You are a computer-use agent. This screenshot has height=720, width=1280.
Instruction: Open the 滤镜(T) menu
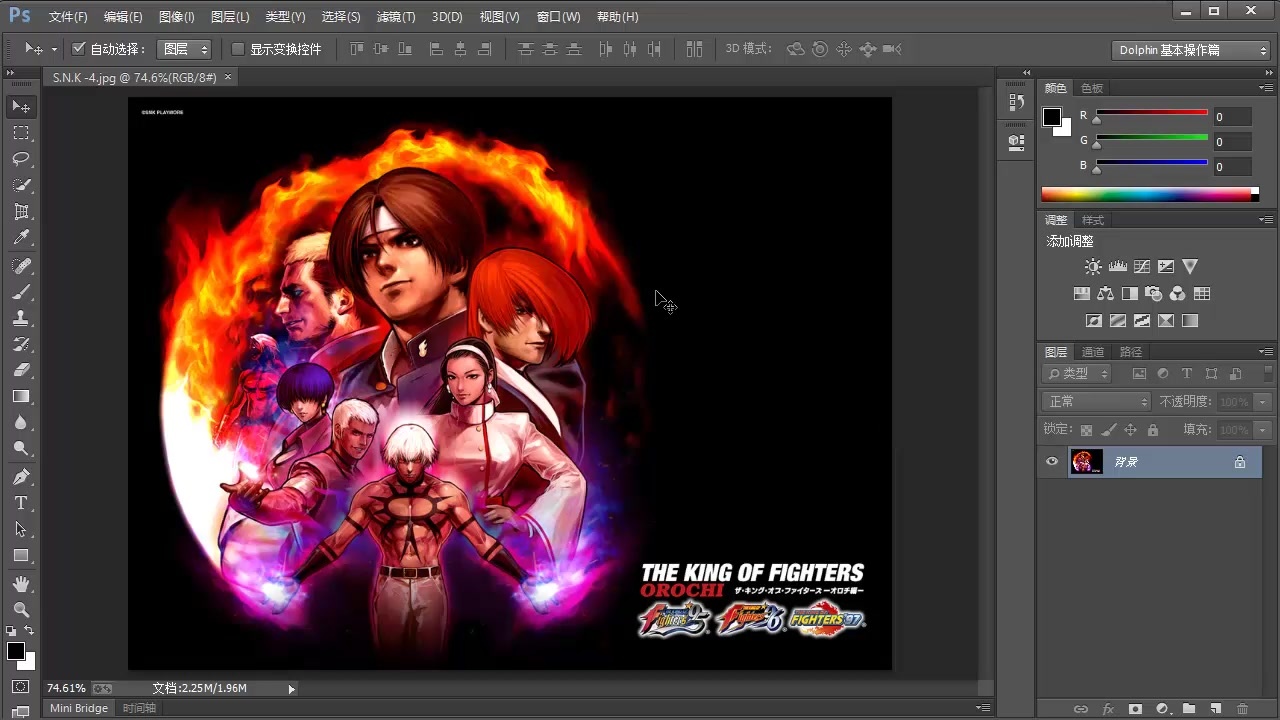coord(396,17)
